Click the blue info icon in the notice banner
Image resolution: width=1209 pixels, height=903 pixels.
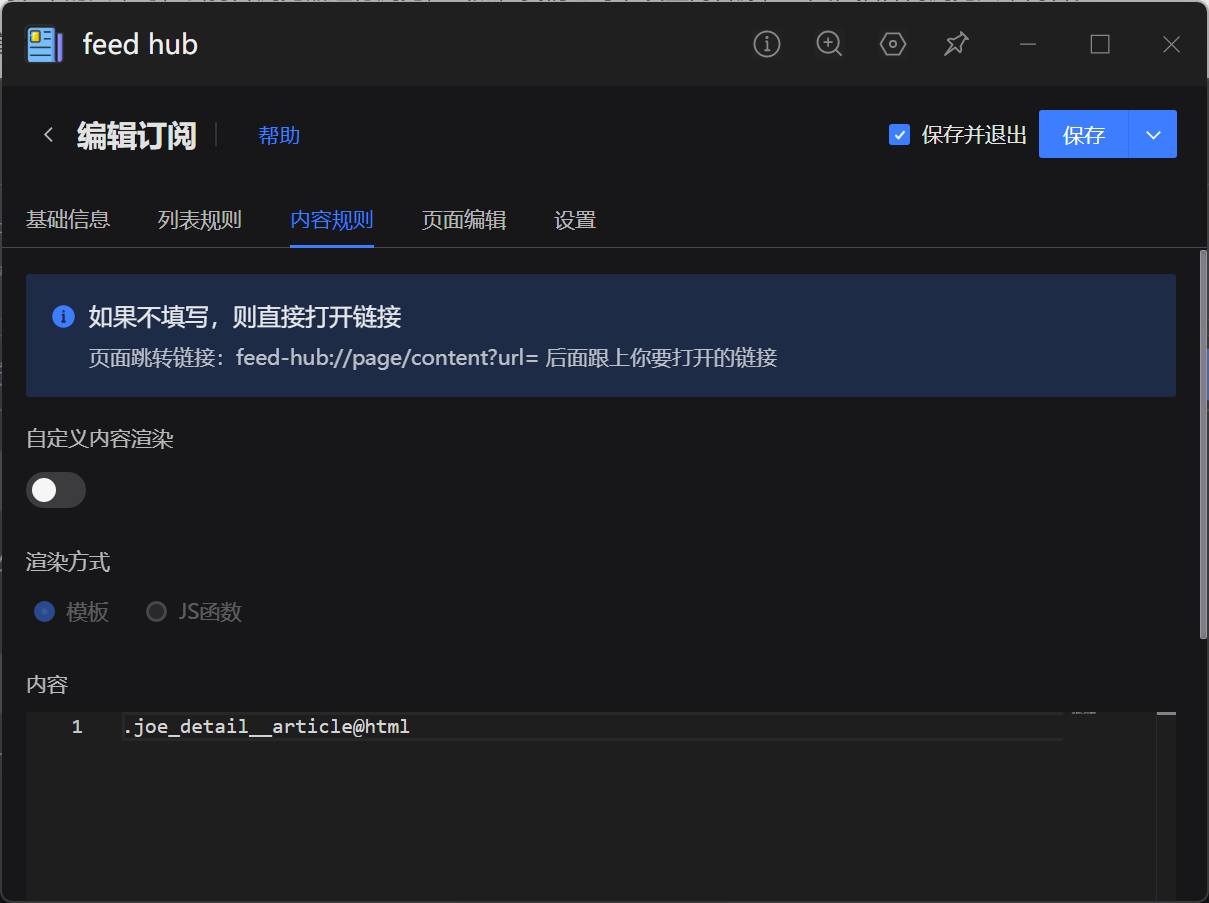(x=63, y=317)
